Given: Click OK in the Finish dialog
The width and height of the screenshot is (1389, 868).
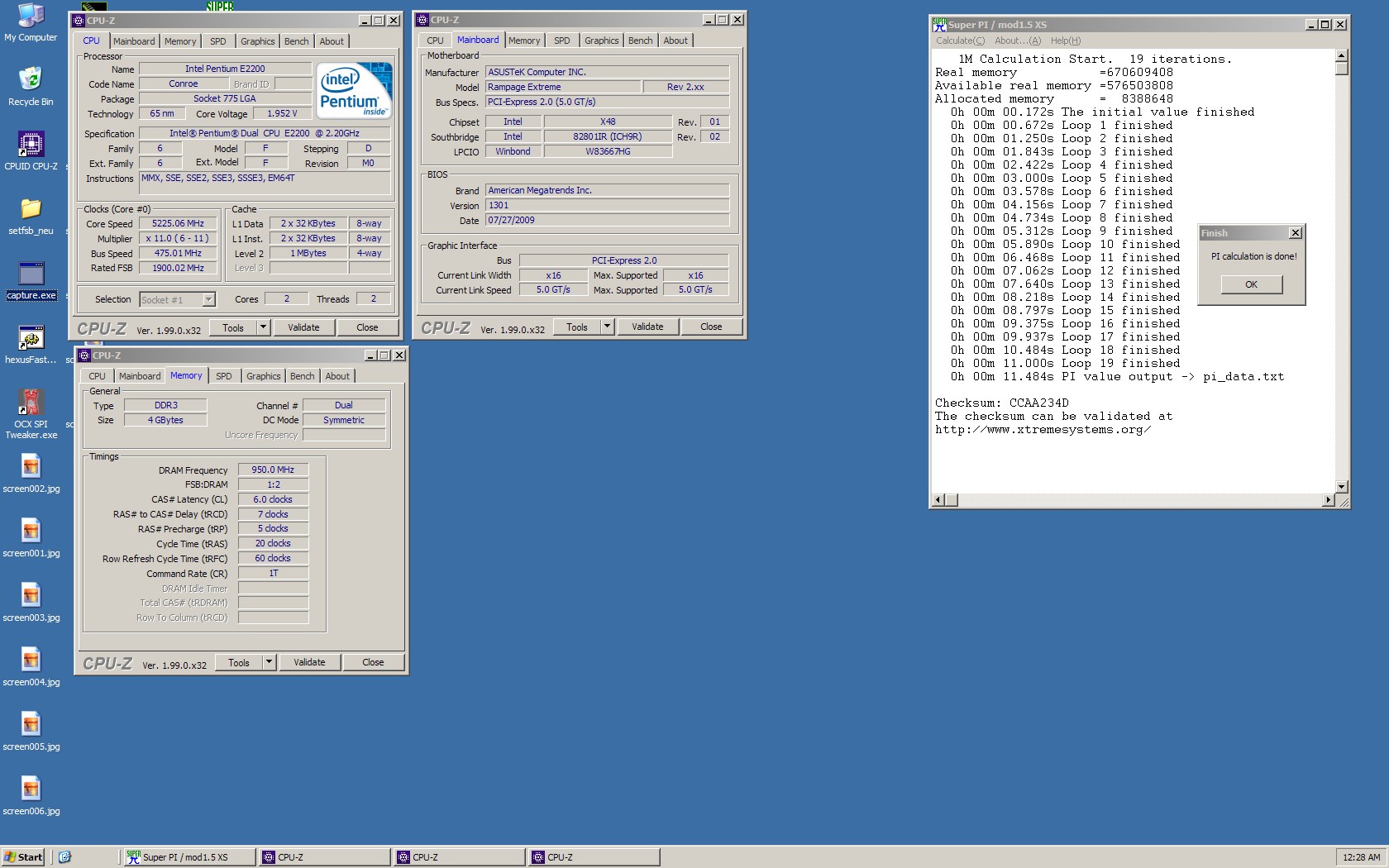Looking at the screenshot, I should tap(1251, 284).
